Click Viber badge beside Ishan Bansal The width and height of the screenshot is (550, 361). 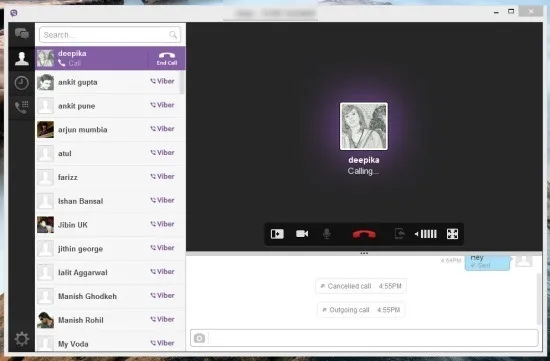point(162,200)
